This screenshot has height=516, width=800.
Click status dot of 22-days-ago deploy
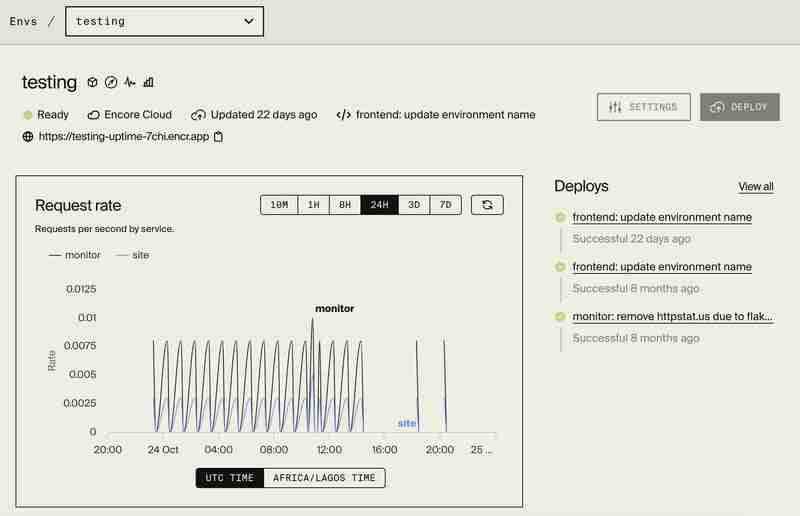560,217
